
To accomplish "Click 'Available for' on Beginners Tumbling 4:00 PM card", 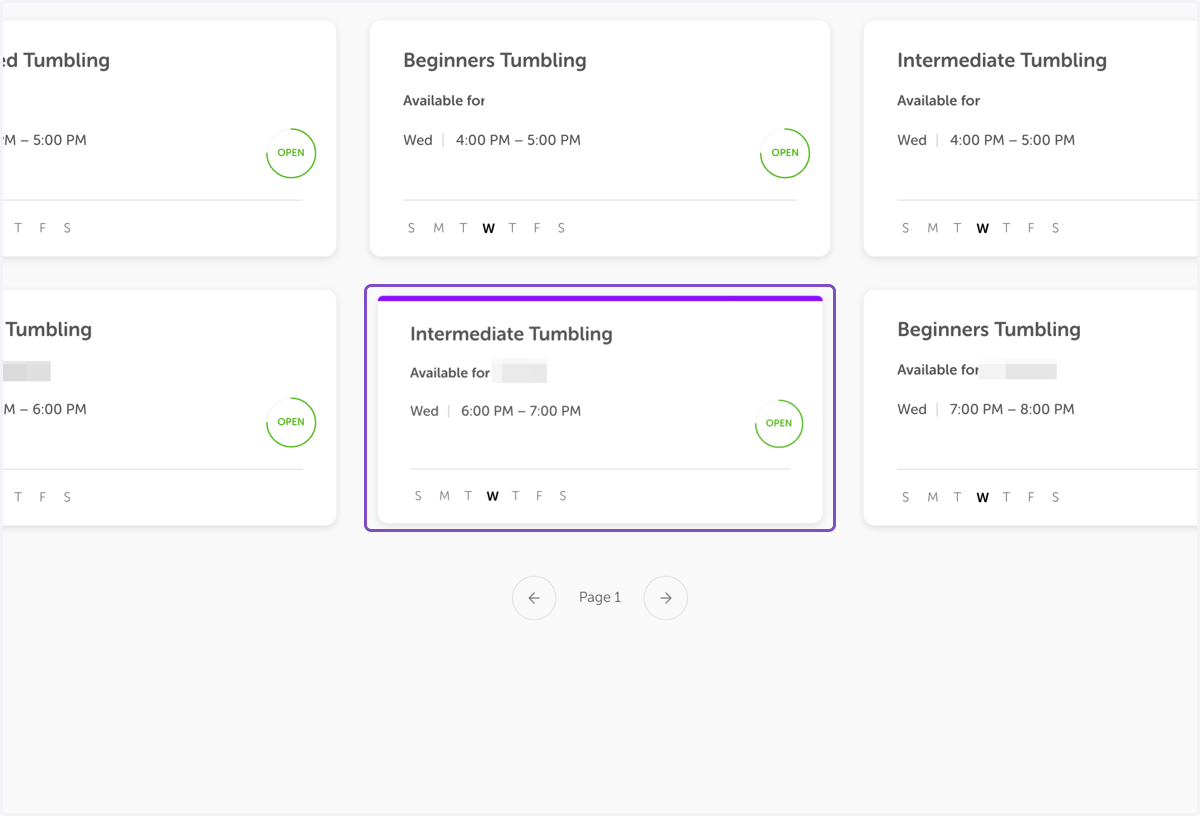I will 444,100.
